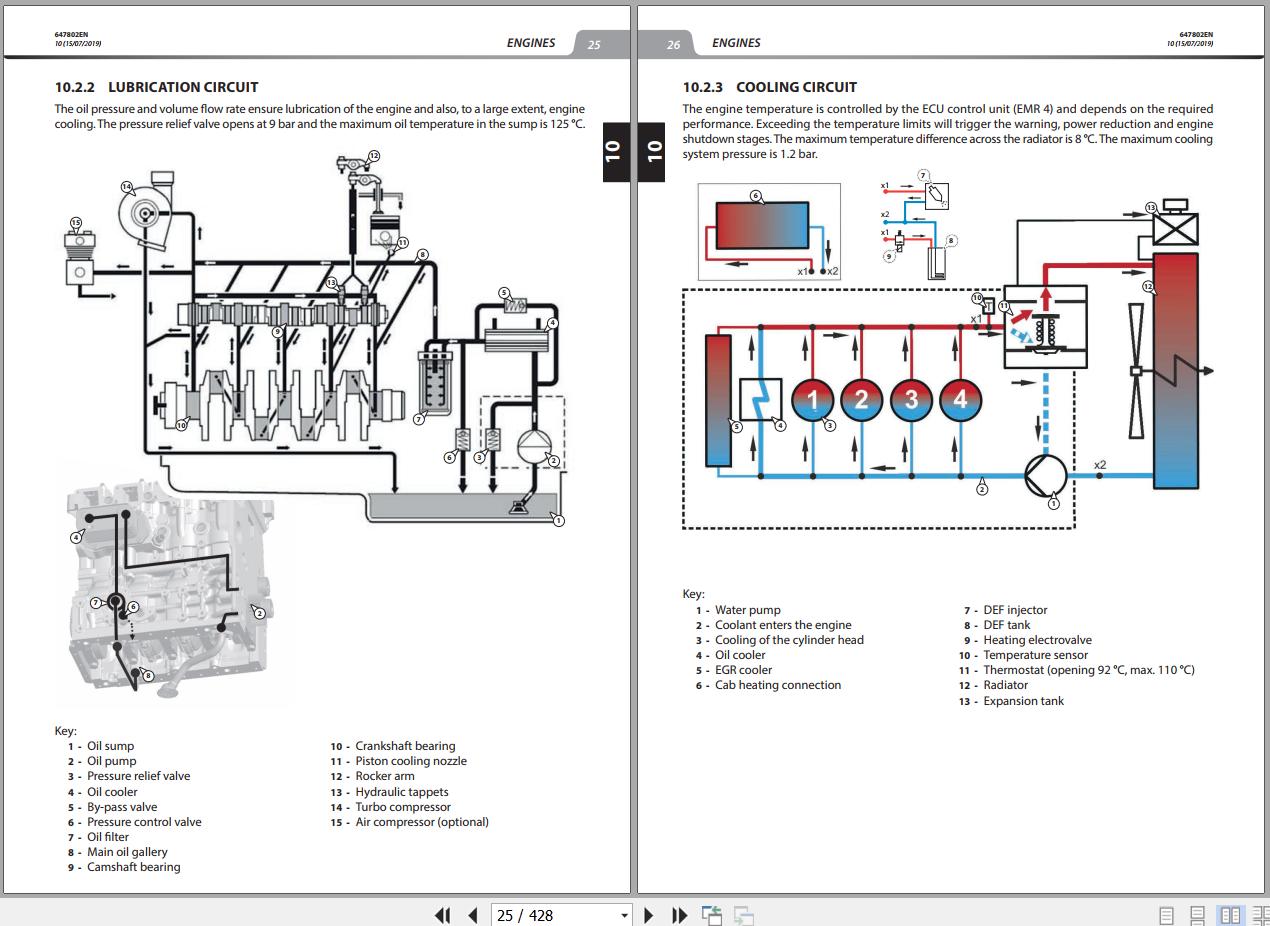
Task: Click the ENGINES header on the right page
Action: coord(736,43)
